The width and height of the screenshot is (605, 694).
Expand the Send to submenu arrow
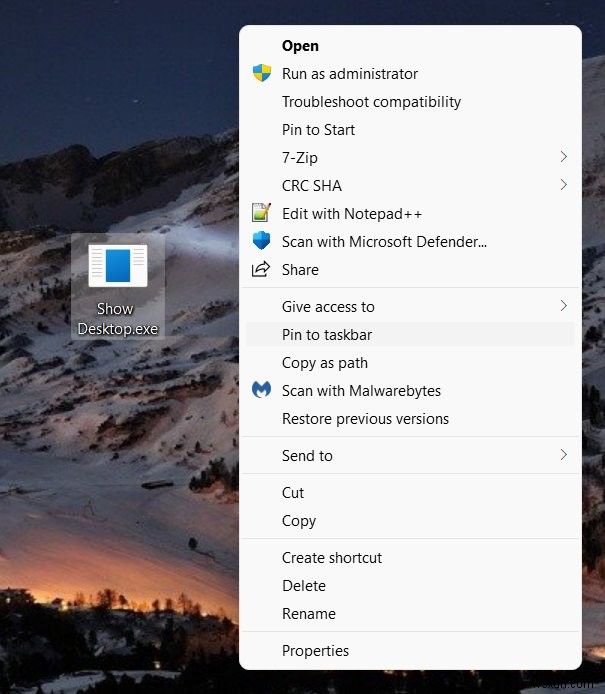coord(563,455)
